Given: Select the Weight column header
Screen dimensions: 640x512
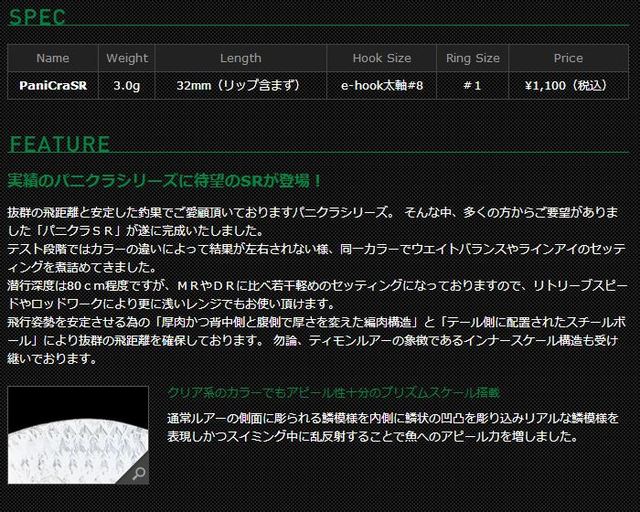Looking at the screenshot, I should (127, 58).
